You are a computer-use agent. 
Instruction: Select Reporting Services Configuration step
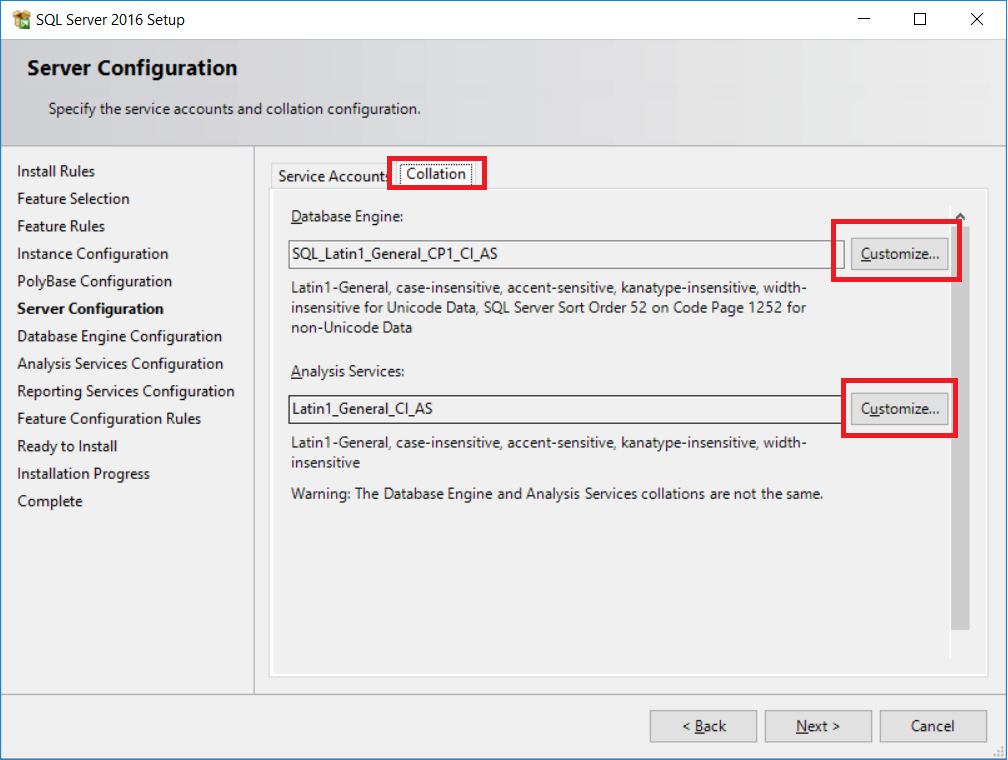tap(126, 392)
